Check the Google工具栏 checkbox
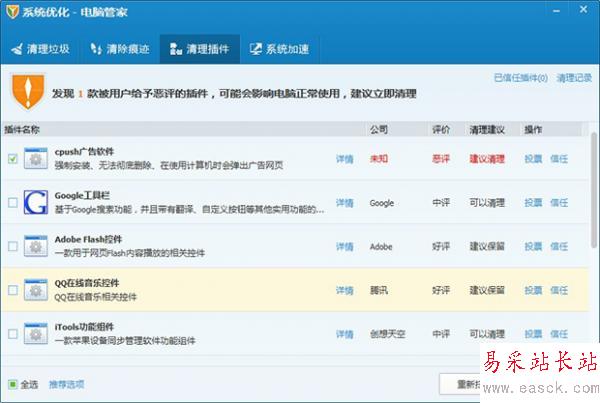This screenshot has width=600, height=403. pos(13,202)
